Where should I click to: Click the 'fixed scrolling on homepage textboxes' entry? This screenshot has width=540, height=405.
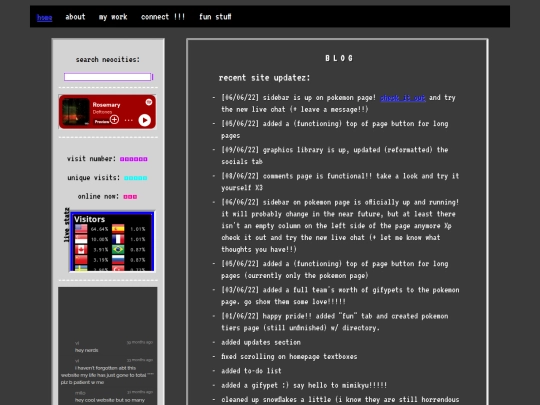click(x=289, y=356)
